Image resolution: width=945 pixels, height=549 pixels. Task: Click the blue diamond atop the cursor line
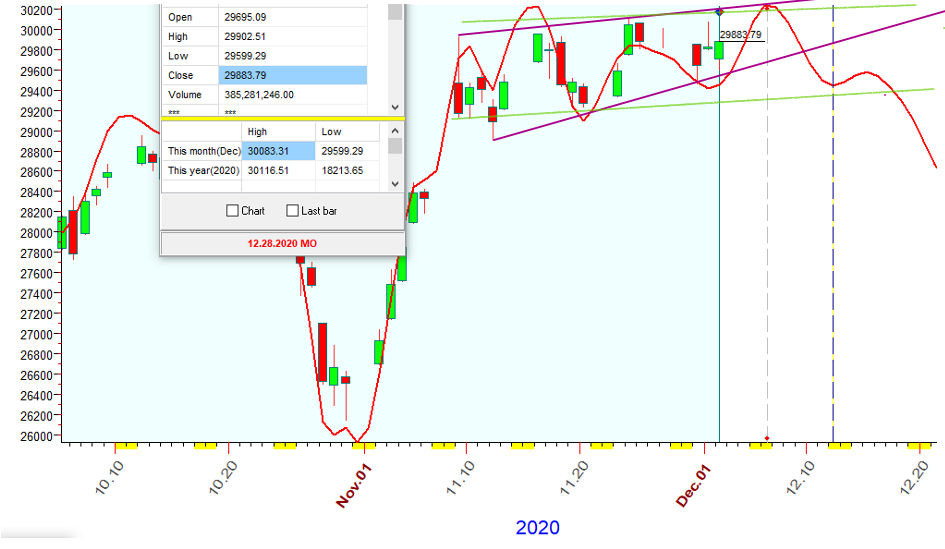tap(720, 11)
